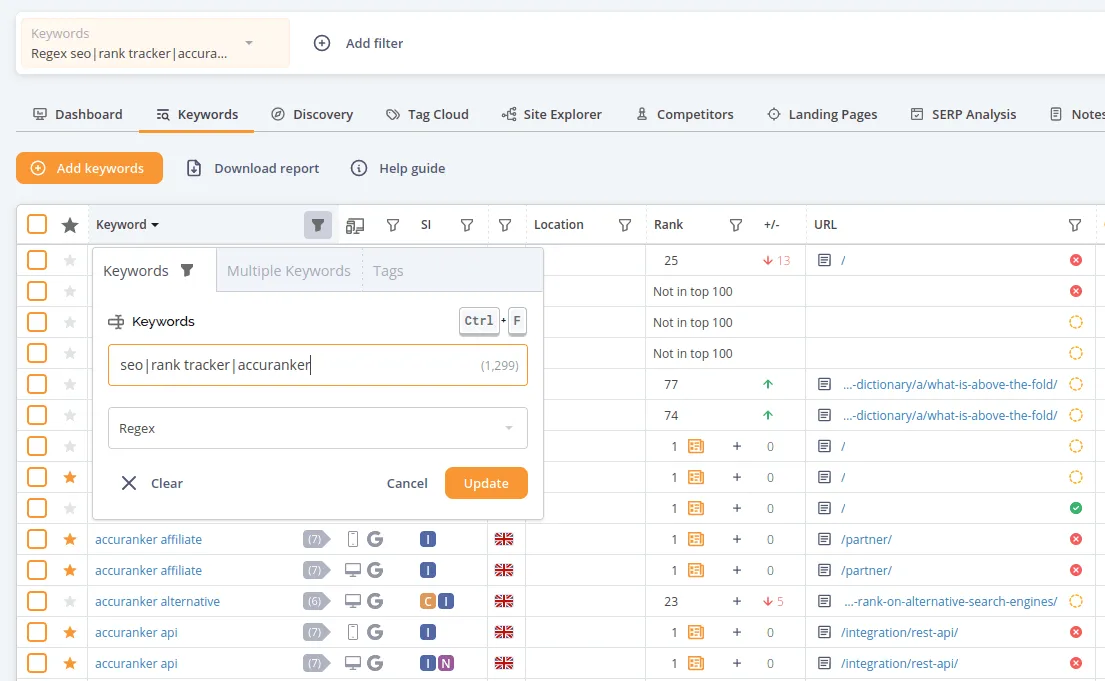Open the Keyword column sort dropdown
The height and width of the screenshot is (681, 1105).
click(x=128, y=225)
